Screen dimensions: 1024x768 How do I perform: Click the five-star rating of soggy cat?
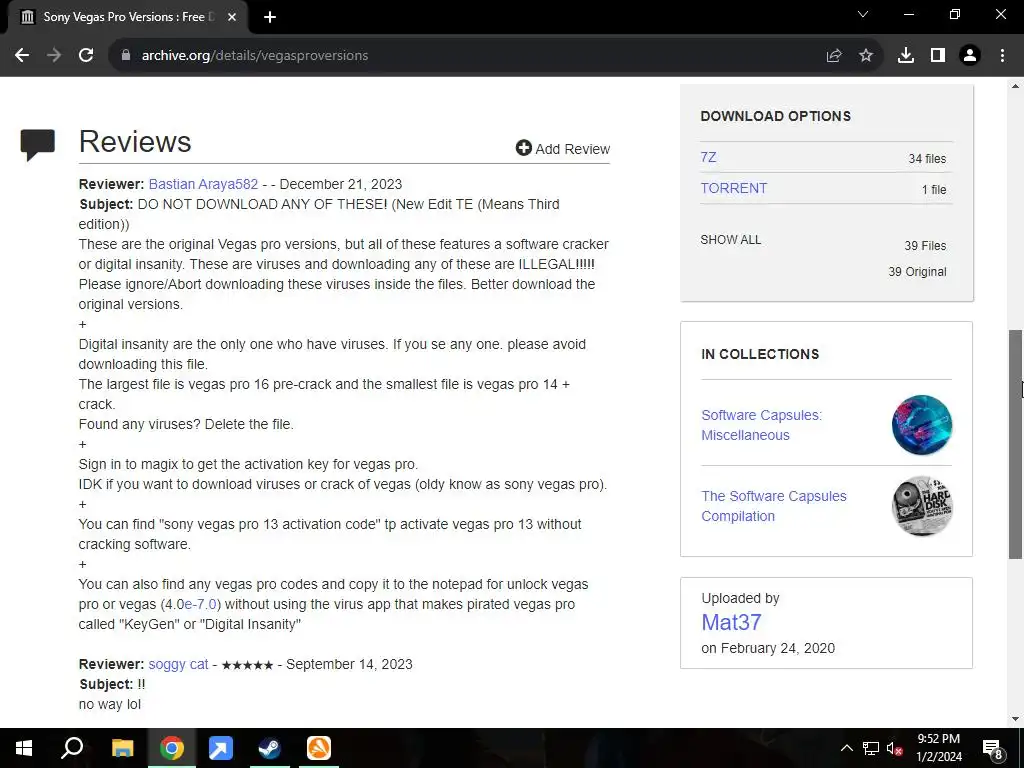tap(247, 665)
